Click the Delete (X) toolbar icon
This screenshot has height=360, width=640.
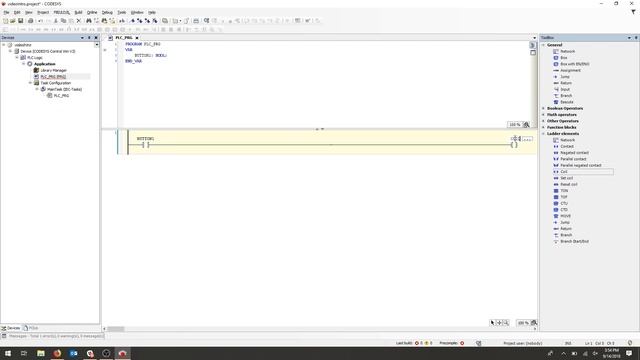tap(79, 21)
